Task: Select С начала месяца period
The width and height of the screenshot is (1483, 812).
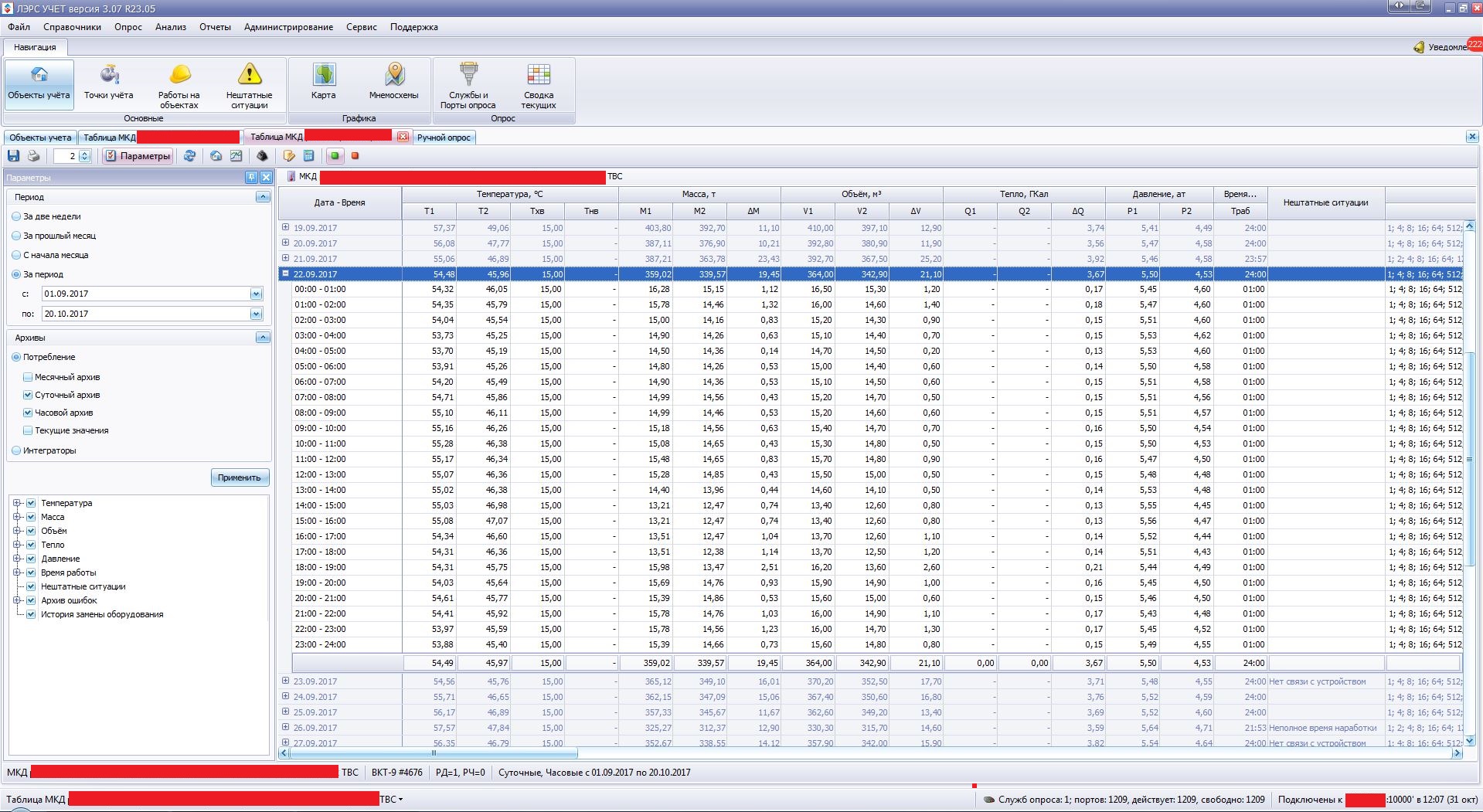Action: pyautogui.click(x=16, y=256)
